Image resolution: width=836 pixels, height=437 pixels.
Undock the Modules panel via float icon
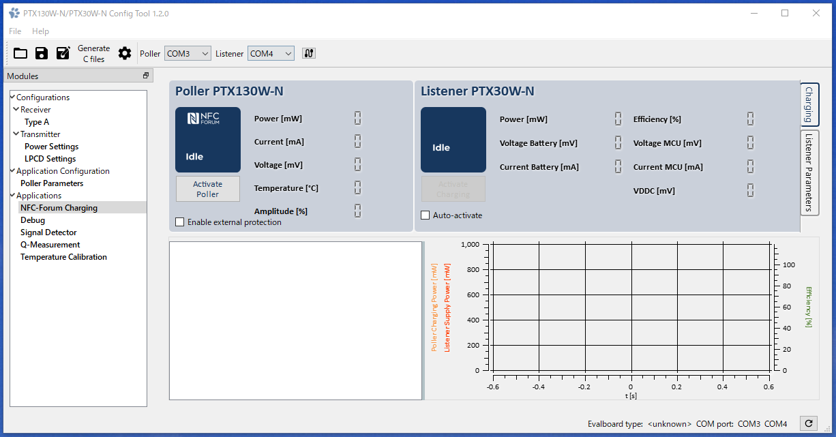coord(146,76)
